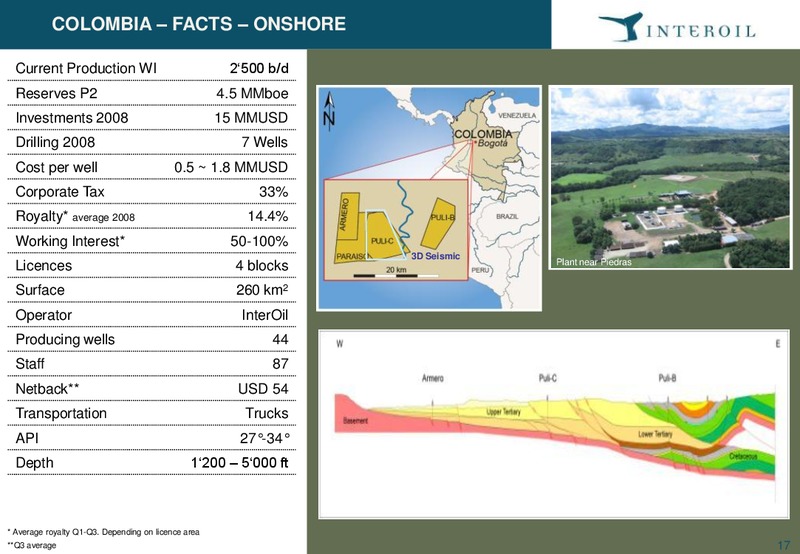This screenshot has width=800, height=554.
Task: Click the value 'Trucks'
Action: [266, 414]
